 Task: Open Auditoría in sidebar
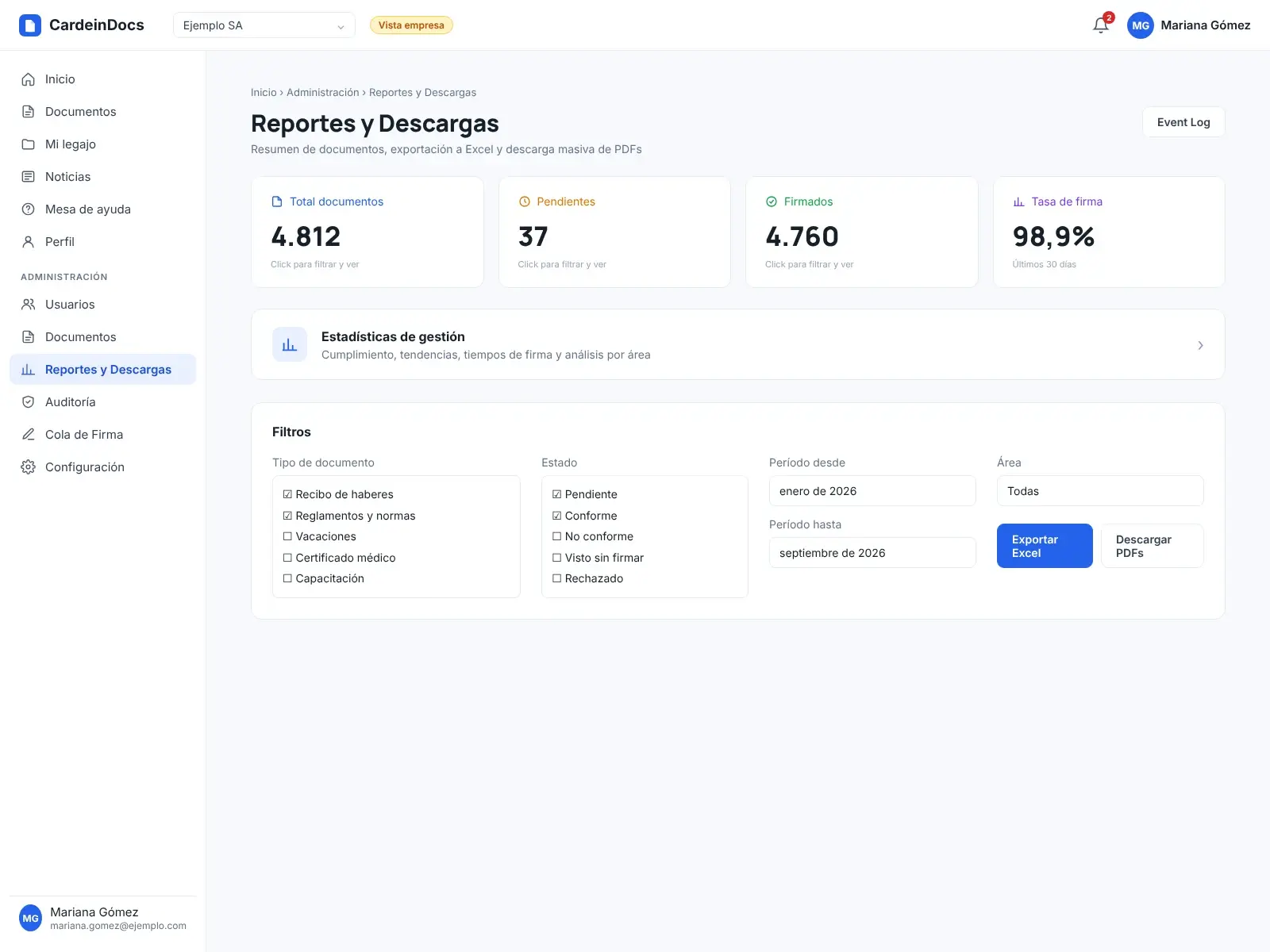click(x=102, y=402)
